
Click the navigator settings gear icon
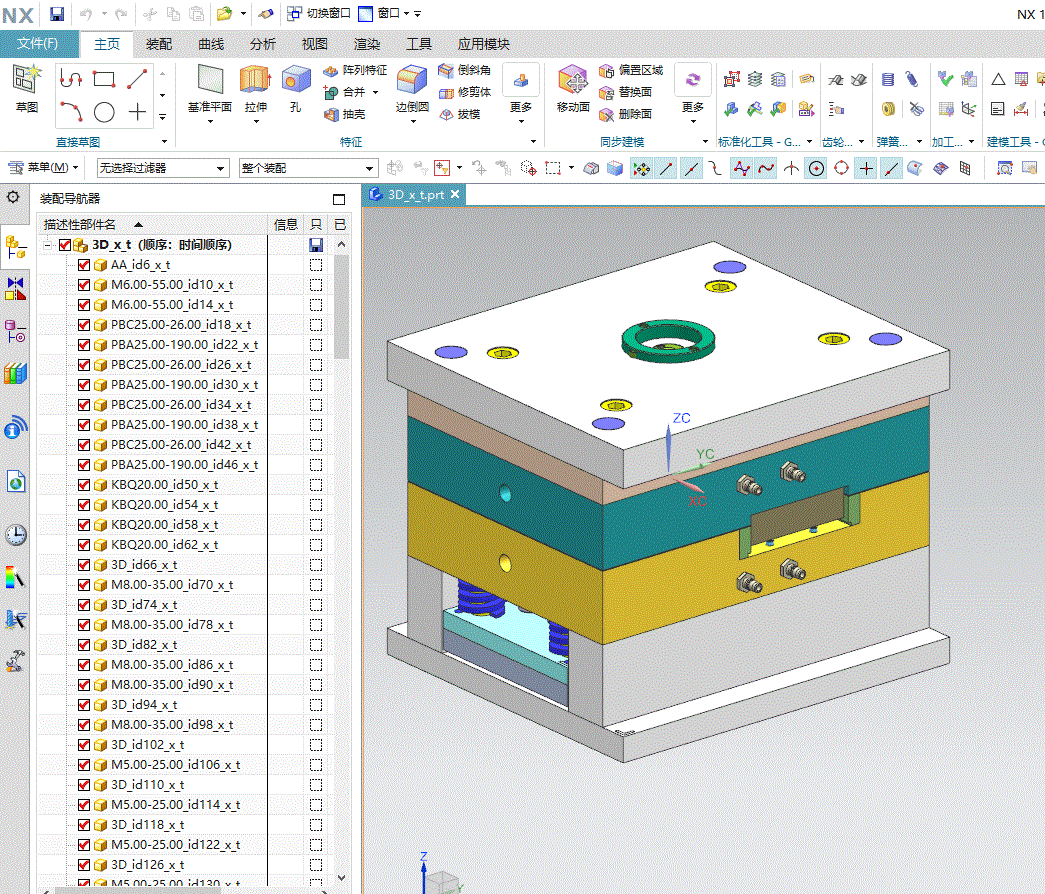coord(13,197)
